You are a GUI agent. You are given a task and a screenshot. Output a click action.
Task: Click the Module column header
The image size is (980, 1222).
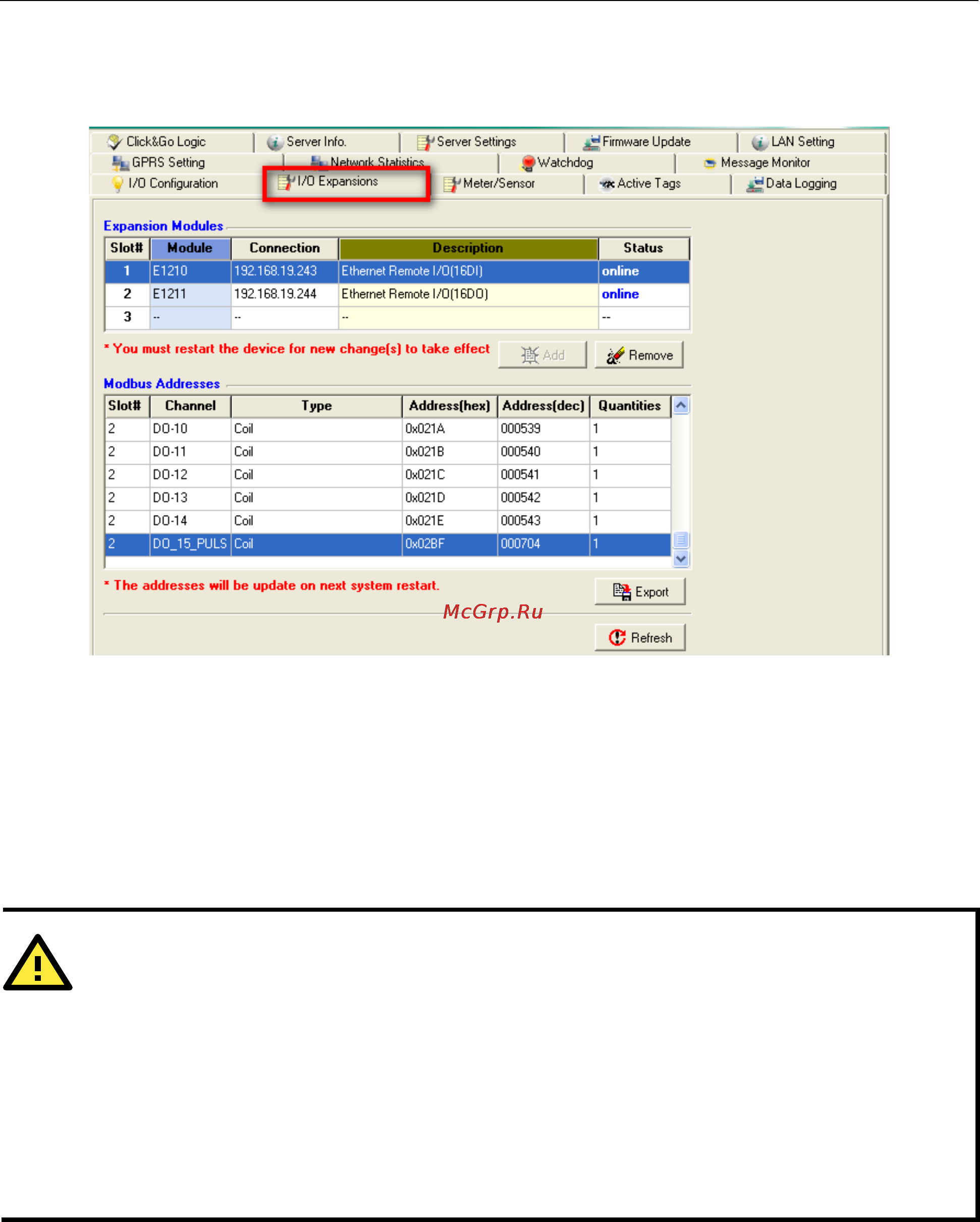(x=190, y=248)
